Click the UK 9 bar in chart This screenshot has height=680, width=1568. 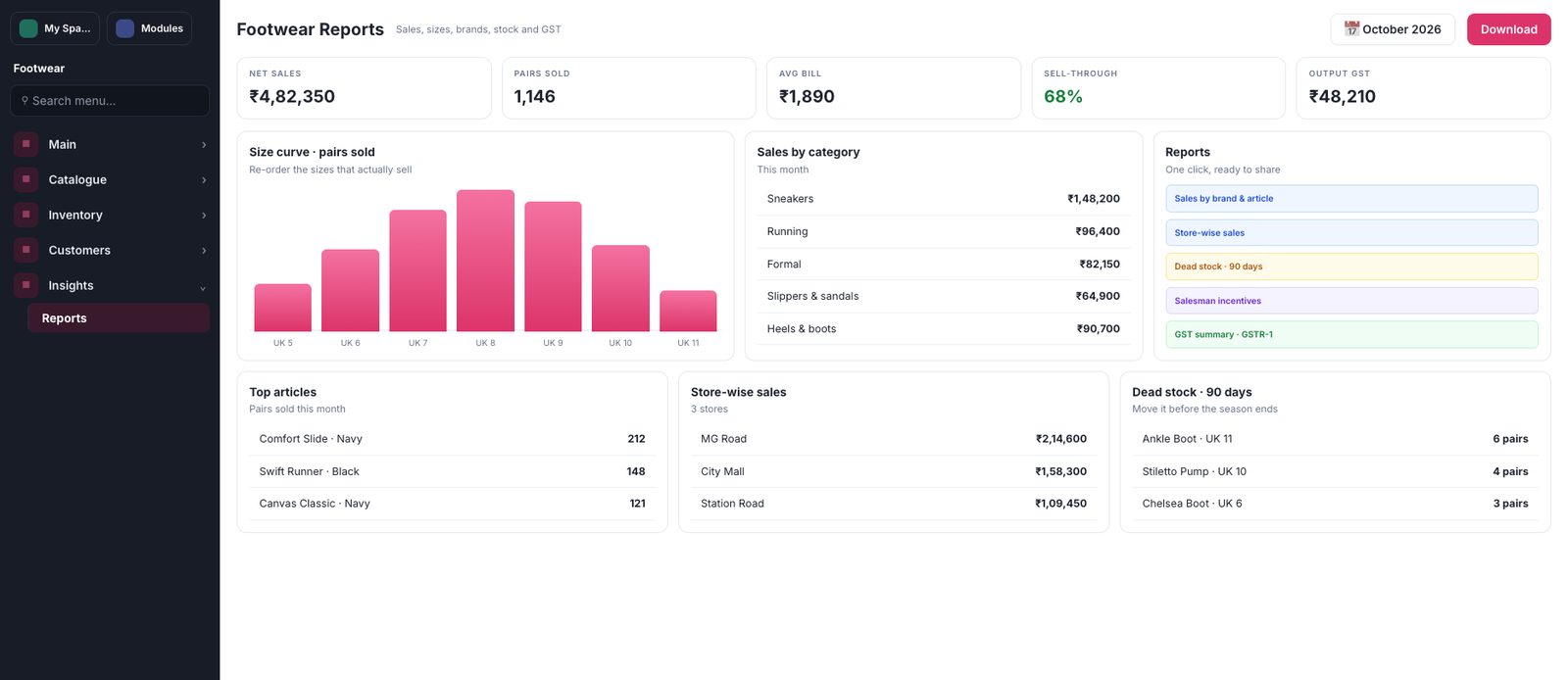tap(553, 267)
